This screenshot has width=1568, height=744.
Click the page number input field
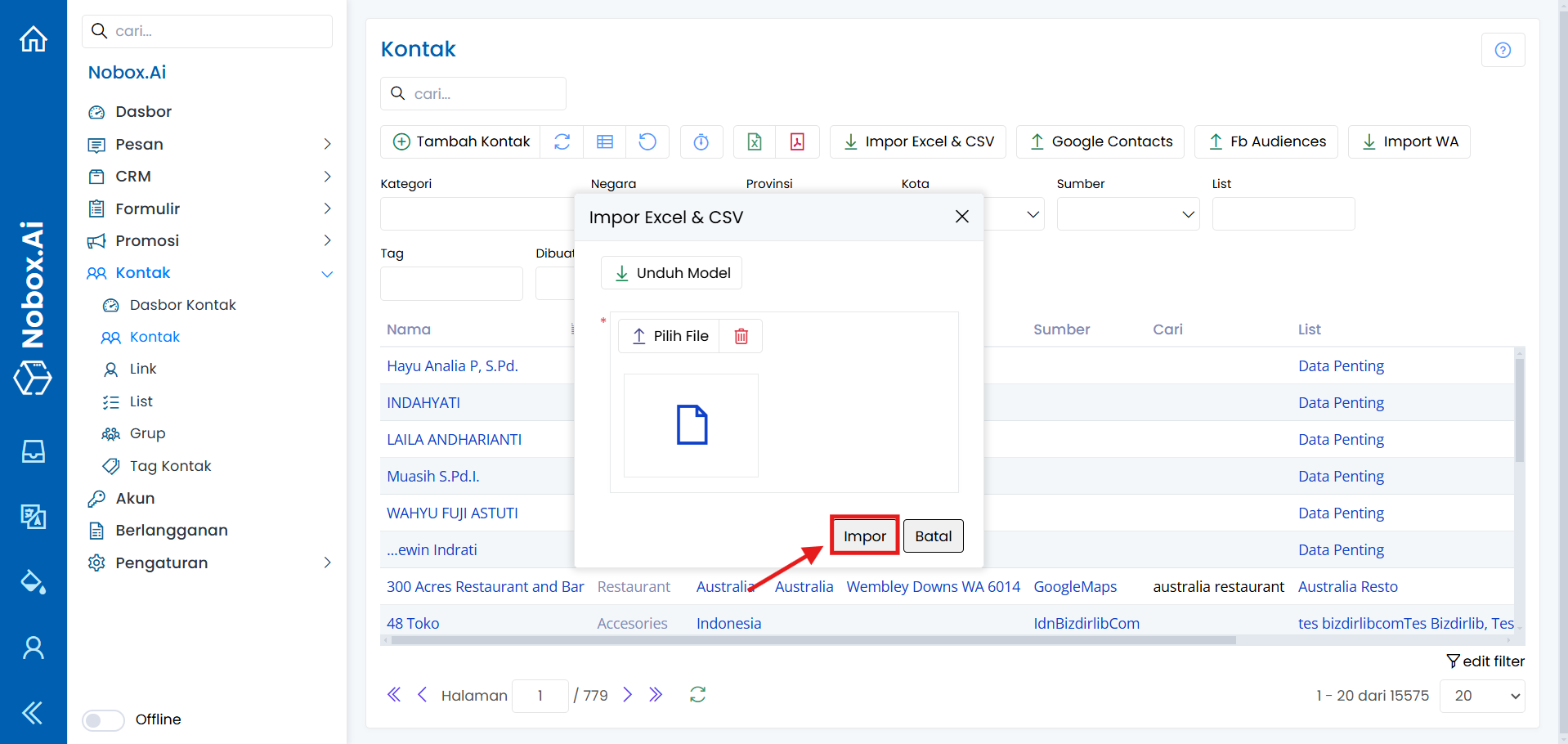pyautogui.click(x=540, y=696)
